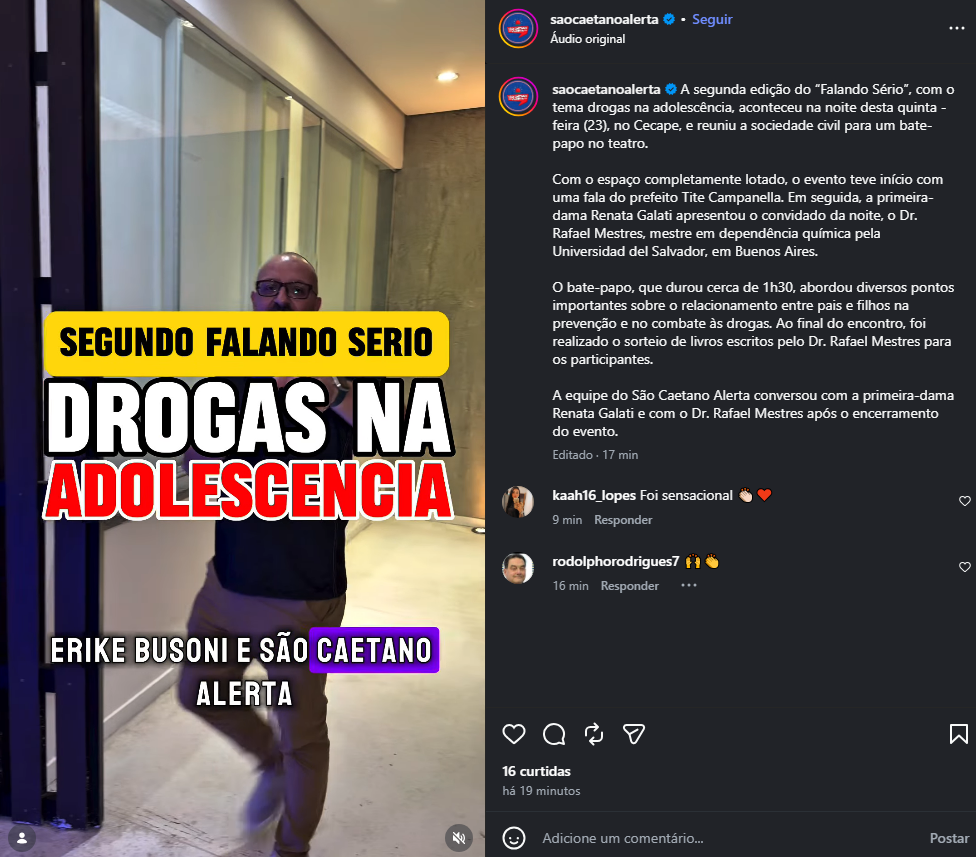Open kaah16_lopes profile picture

tap(518, 502)
